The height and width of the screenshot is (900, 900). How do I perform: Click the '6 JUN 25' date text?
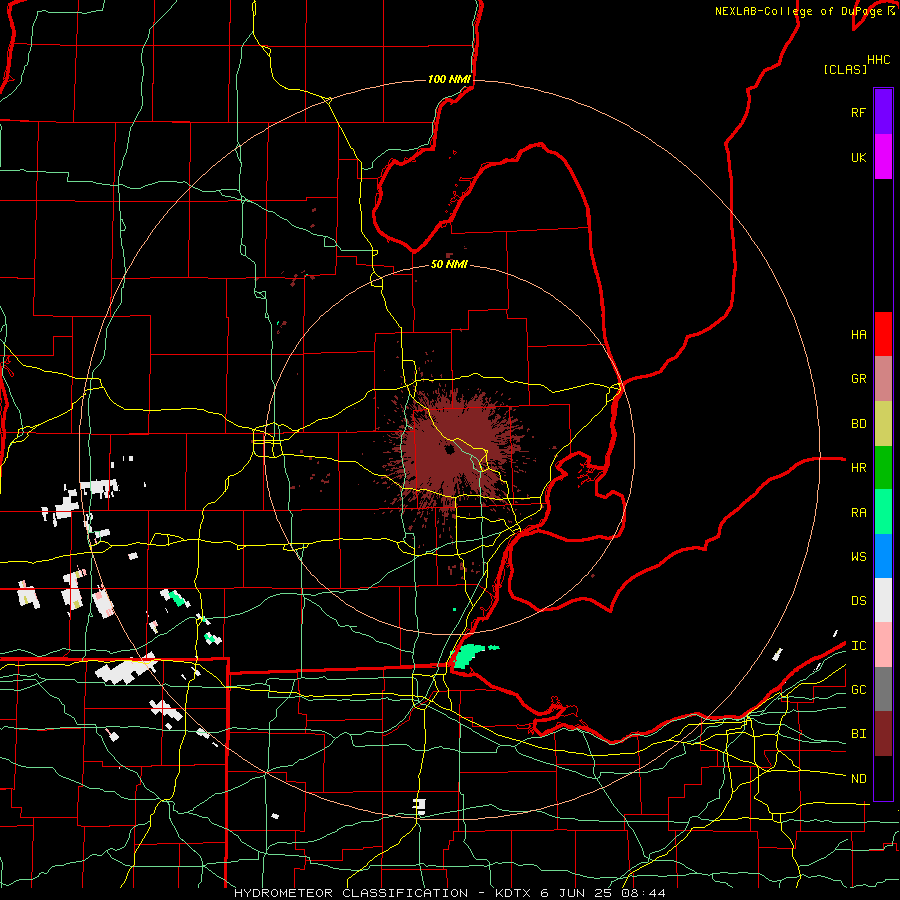577,893
